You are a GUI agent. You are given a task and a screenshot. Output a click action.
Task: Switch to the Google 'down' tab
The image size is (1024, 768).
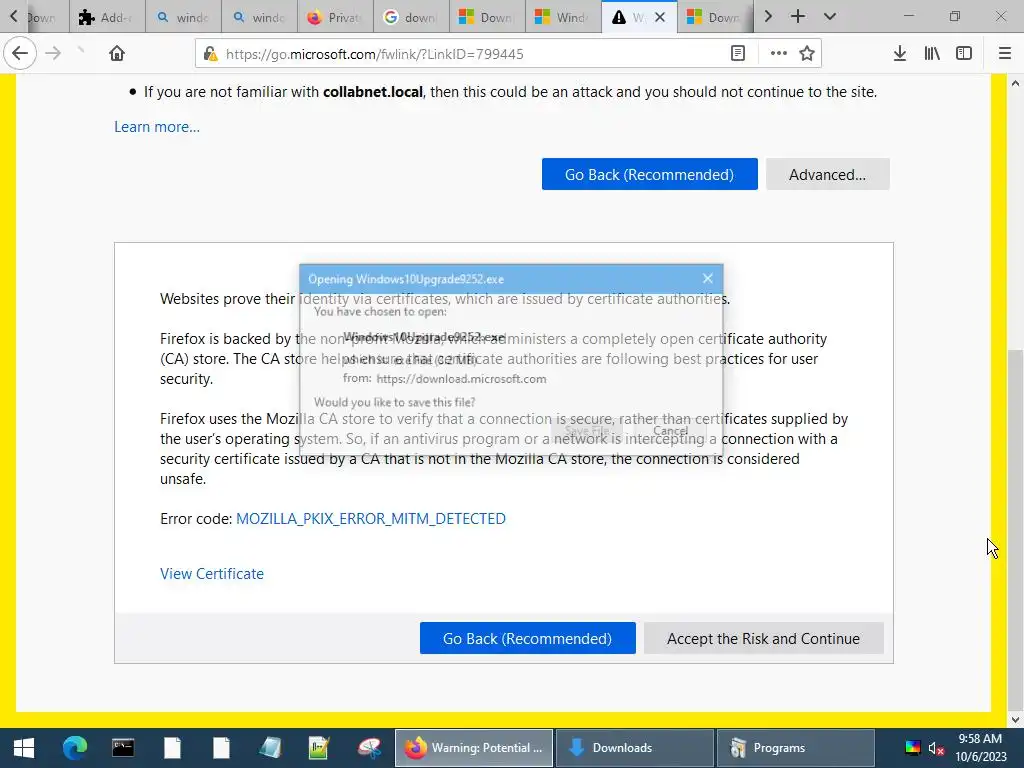(x=411, y=17)
